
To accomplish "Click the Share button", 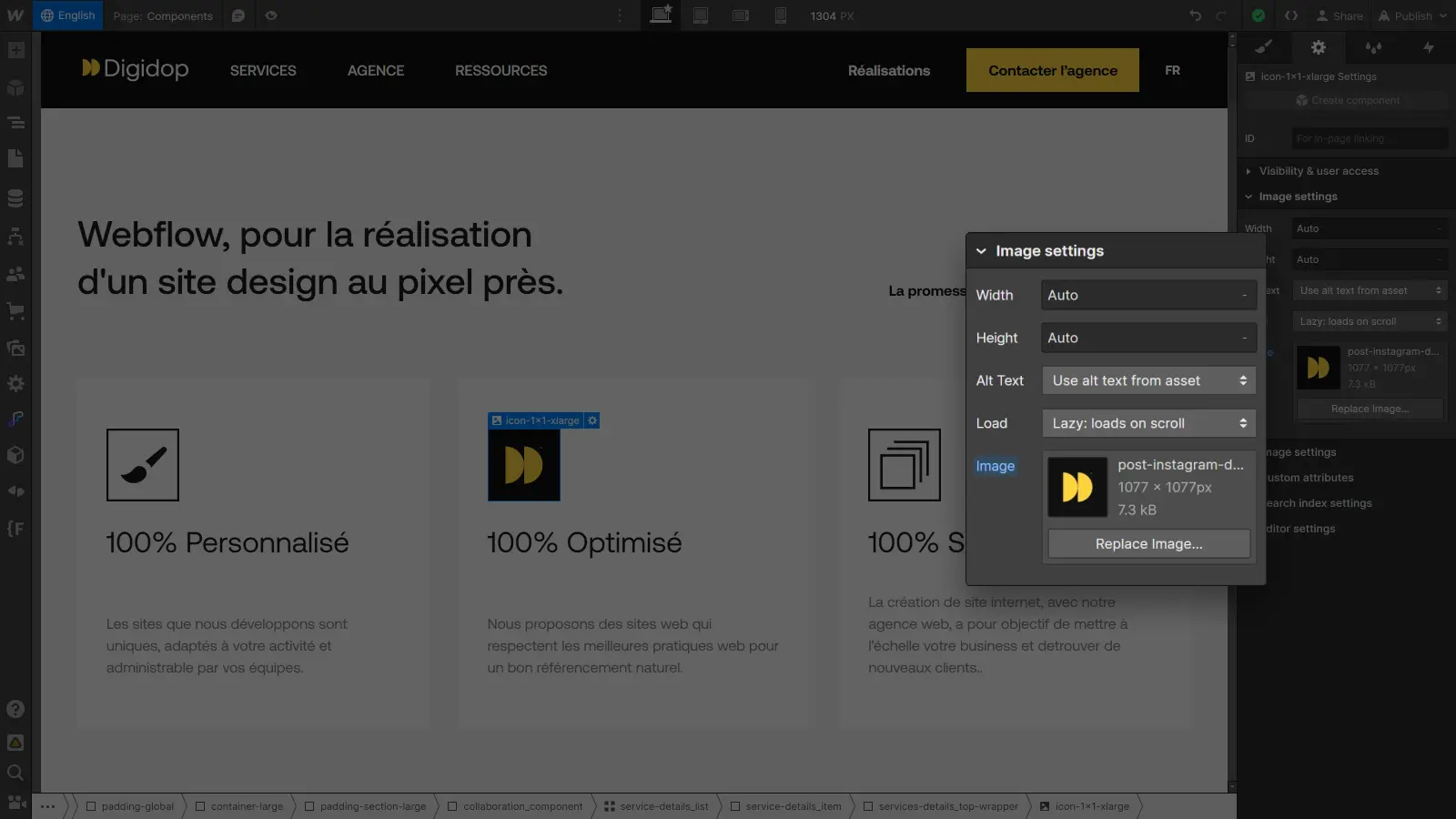I will (x=1340, y=15).
